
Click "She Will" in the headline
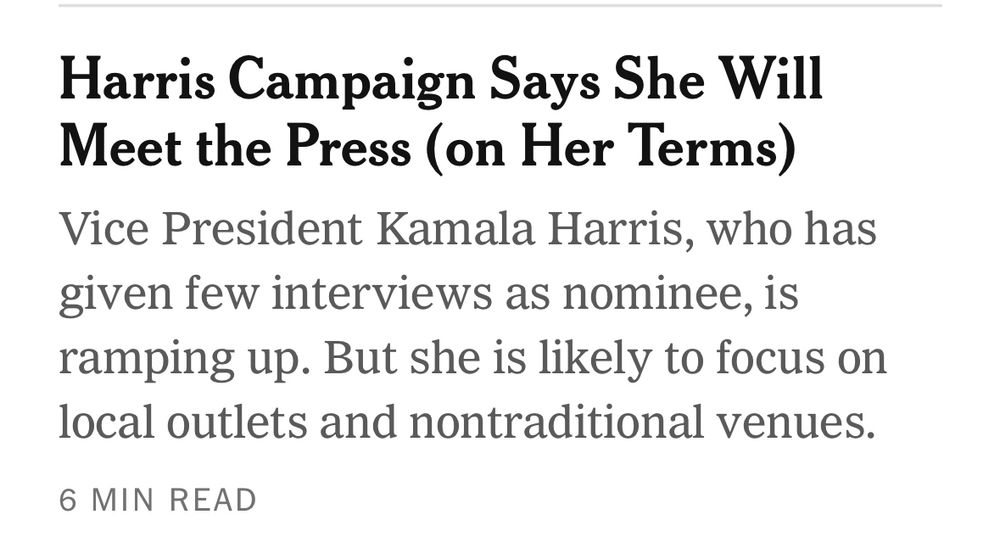pyautogui.click(x=717, y=78)
